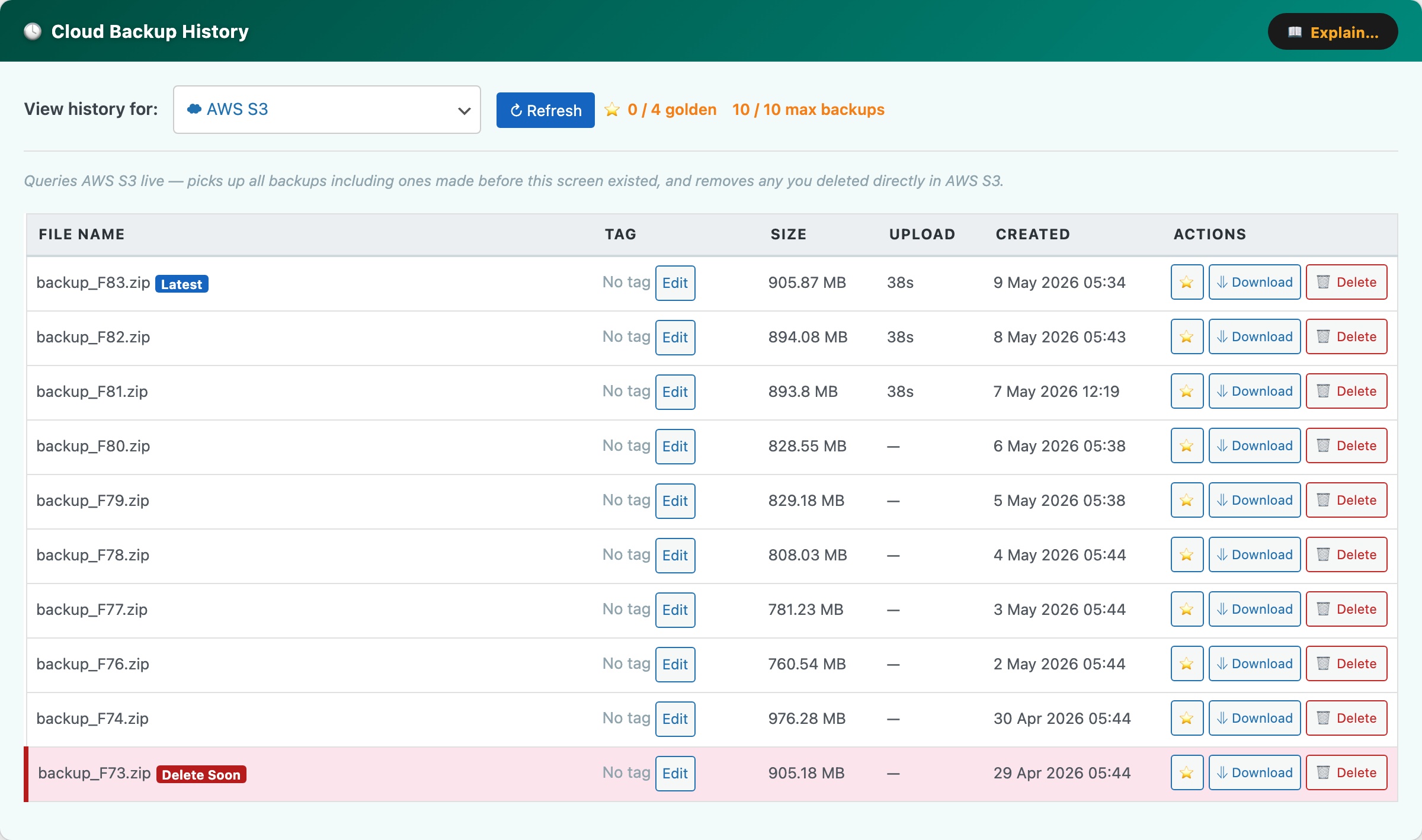1422x840 pixels.
Task: Open the Explain help button
Action: 1333,32
